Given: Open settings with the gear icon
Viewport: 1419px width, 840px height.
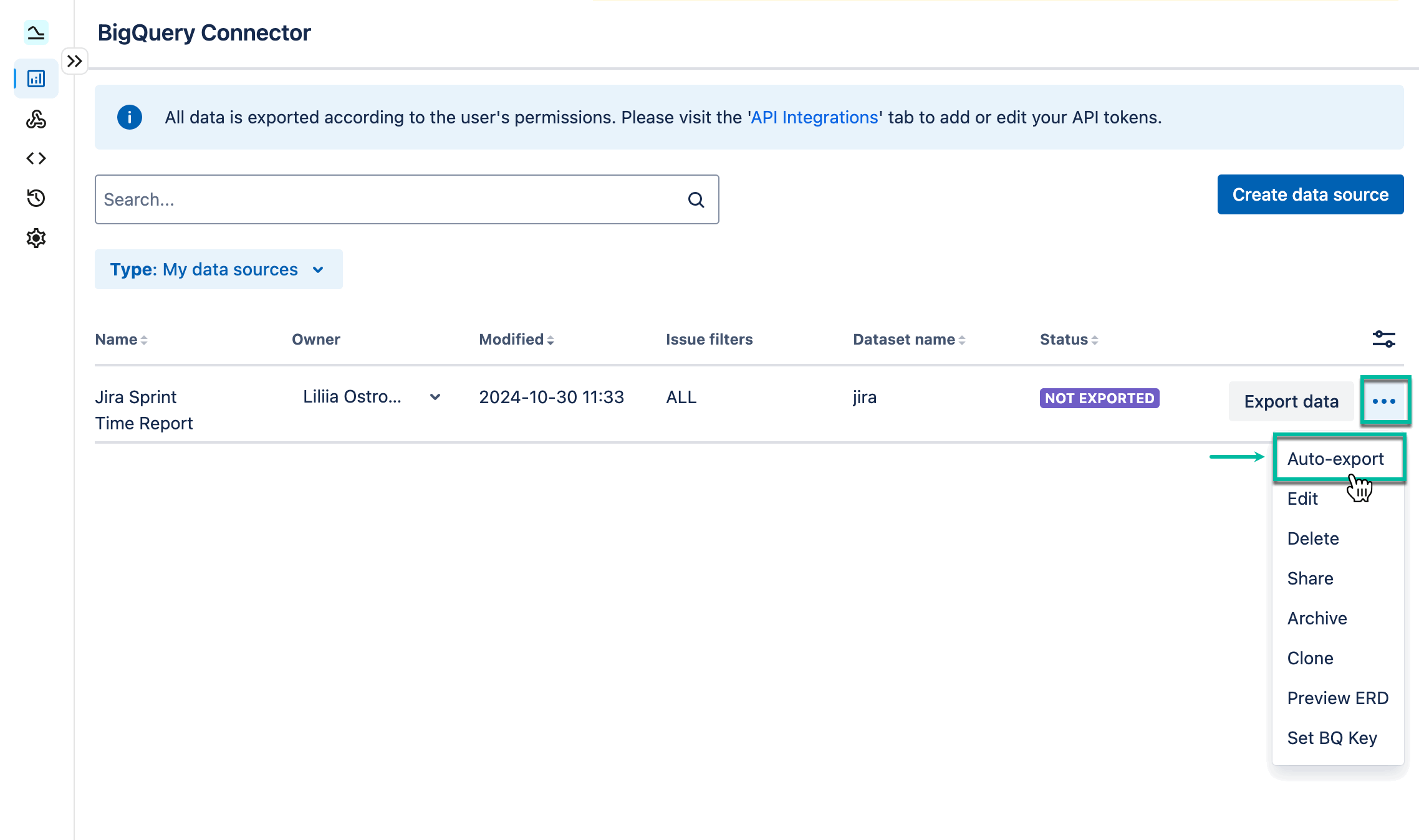Looking at the screenshot, I should click(x=36, y=237).
